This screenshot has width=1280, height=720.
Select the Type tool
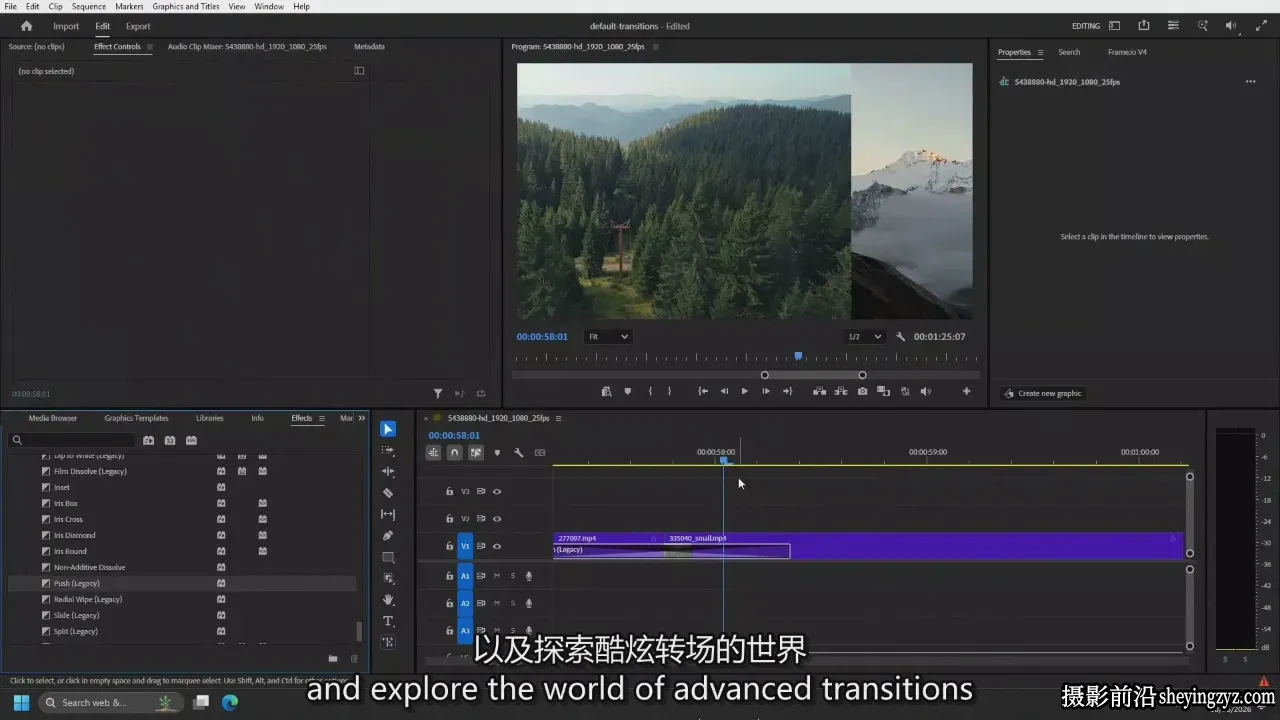[x=388, y=621]
